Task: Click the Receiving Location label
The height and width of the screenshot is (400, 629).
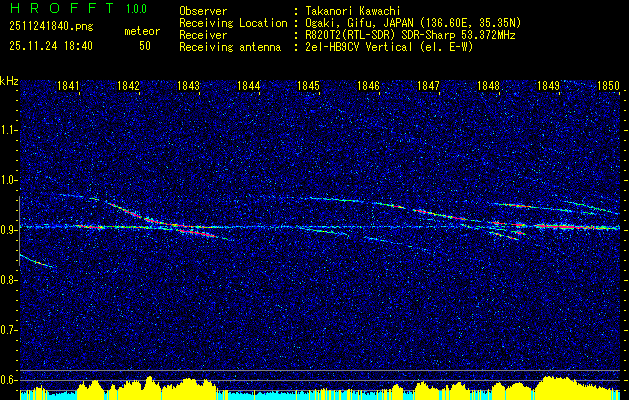Action: [x=233, y=23]
